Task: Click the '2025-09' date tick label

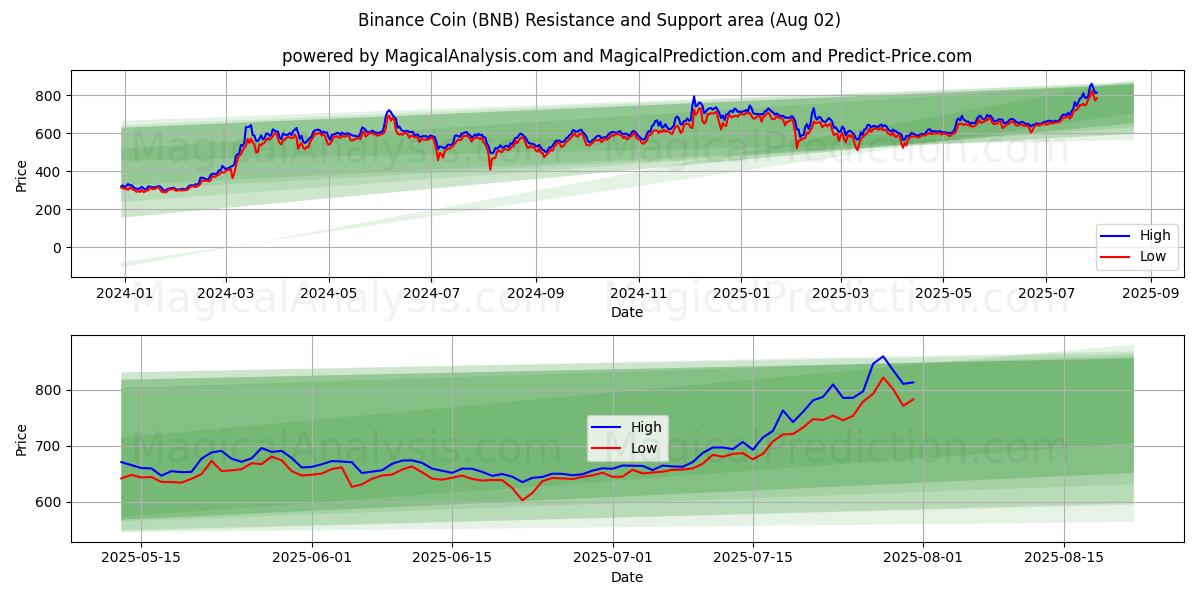Action: pos(1150,295)
